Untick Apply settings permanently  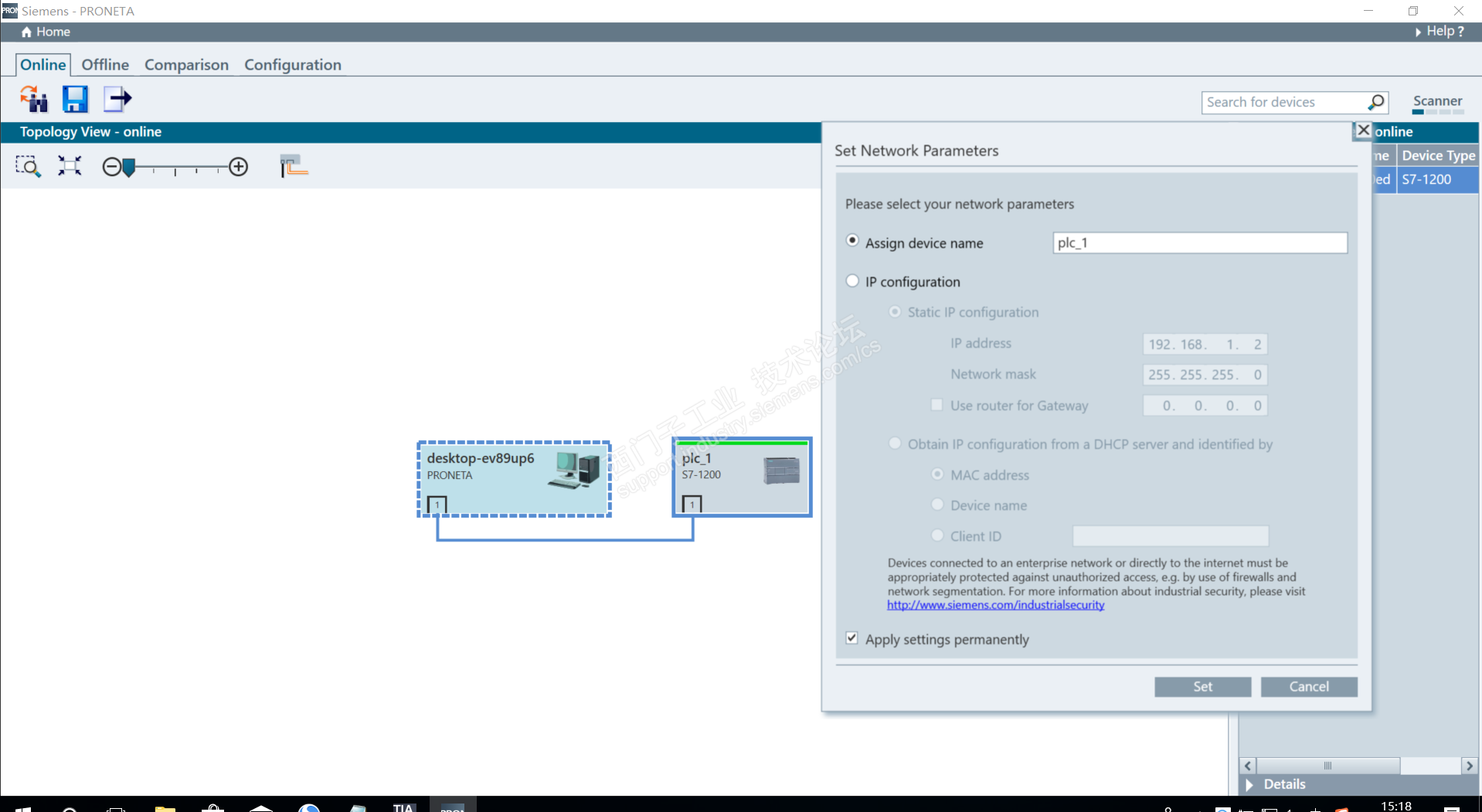[851, 638]
